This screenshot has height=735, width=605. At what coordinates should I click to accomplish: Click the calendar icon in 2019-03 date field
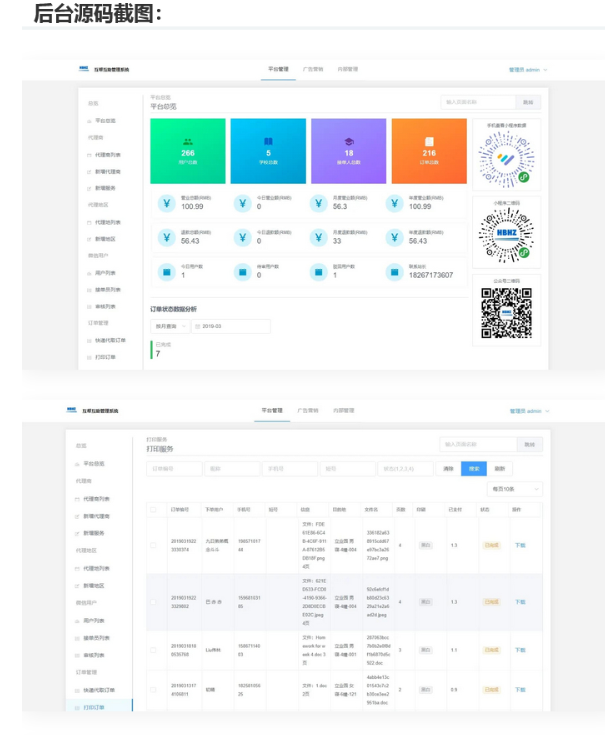197,326
